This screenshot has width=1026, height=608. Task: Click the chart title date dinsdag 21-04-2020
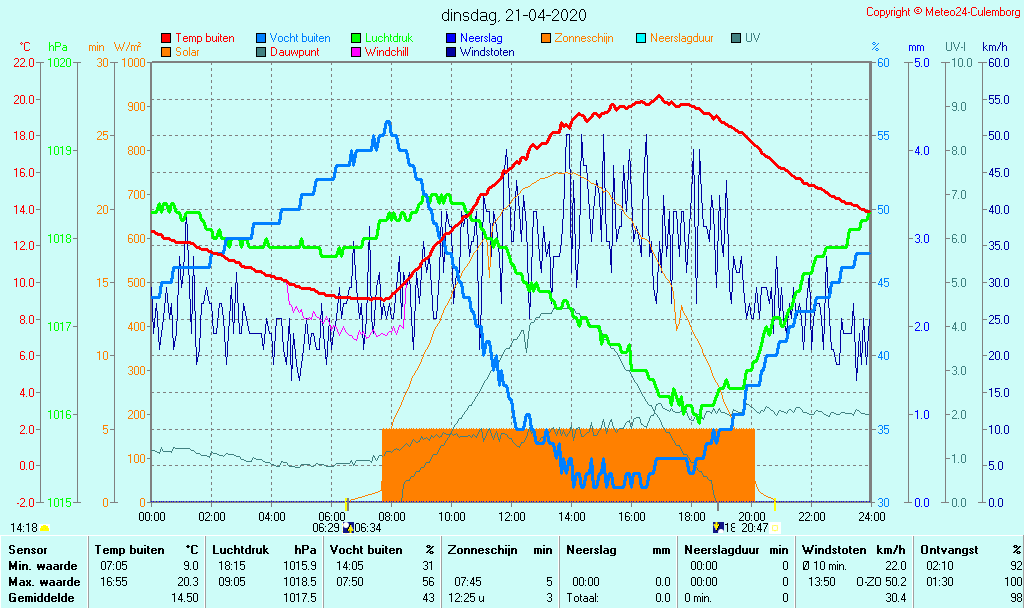click(x=514, y=15)
